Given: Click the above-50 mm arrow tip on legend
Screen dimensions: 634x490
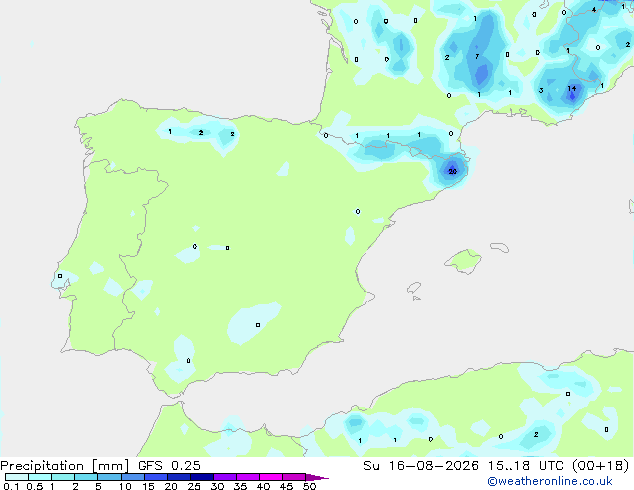Looking at the screenshot, I should (317, 478).
